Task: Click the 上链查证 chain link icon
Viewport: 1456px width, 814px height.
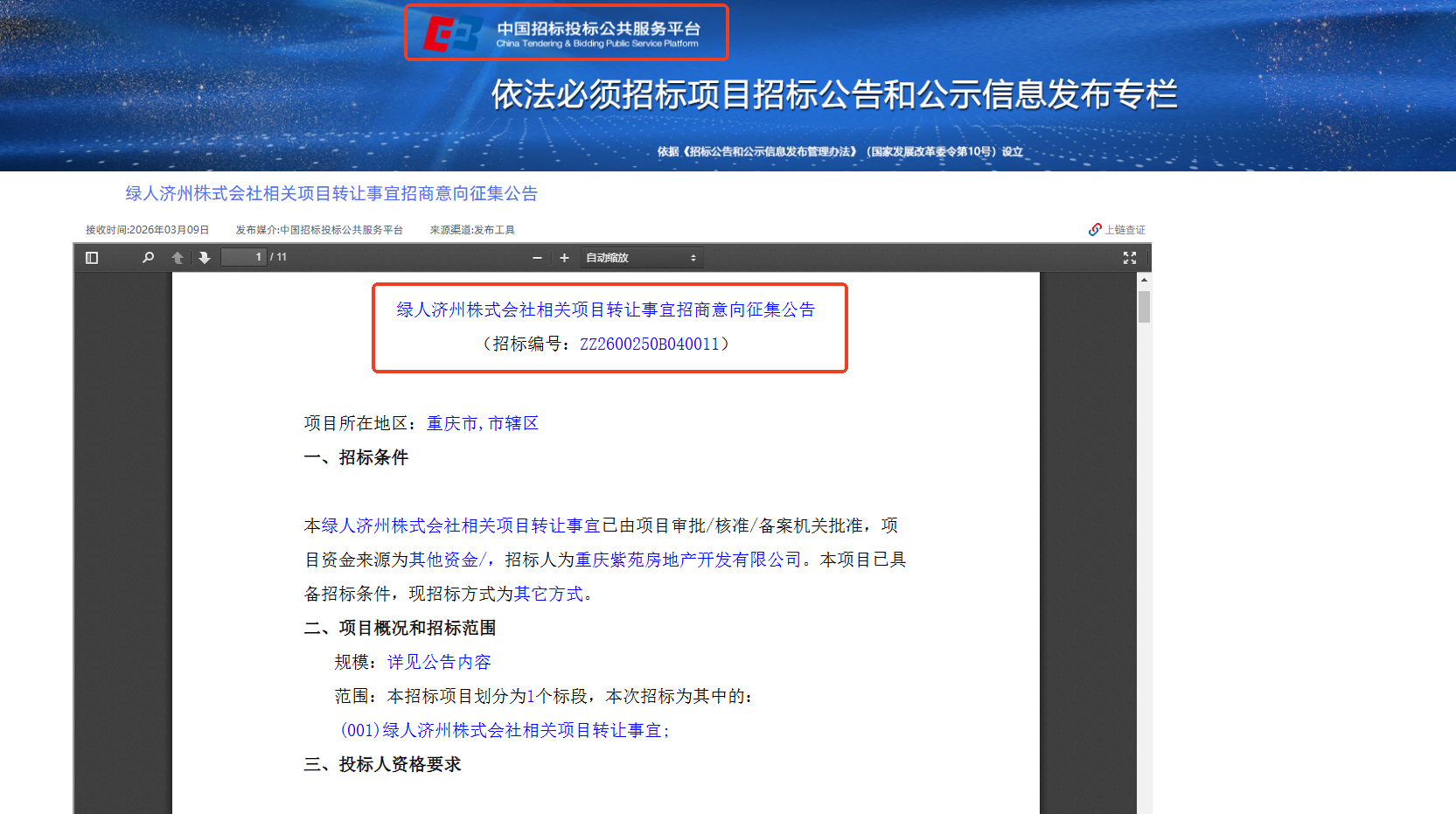Action: coord(1095,230)
